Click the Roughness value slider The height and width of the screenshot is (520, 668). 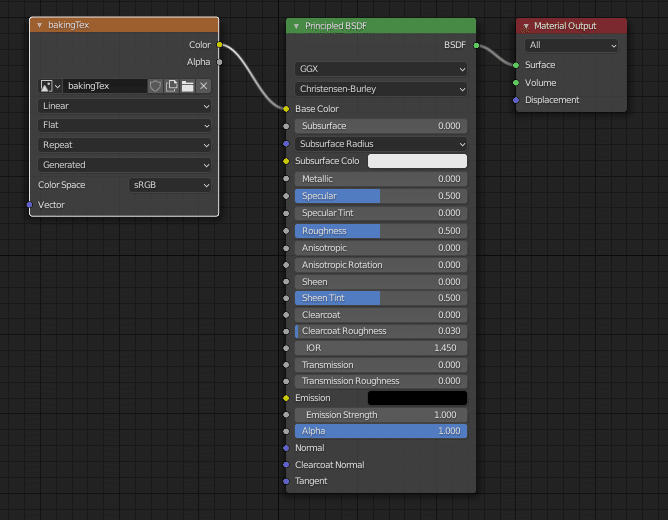point(381,231)
